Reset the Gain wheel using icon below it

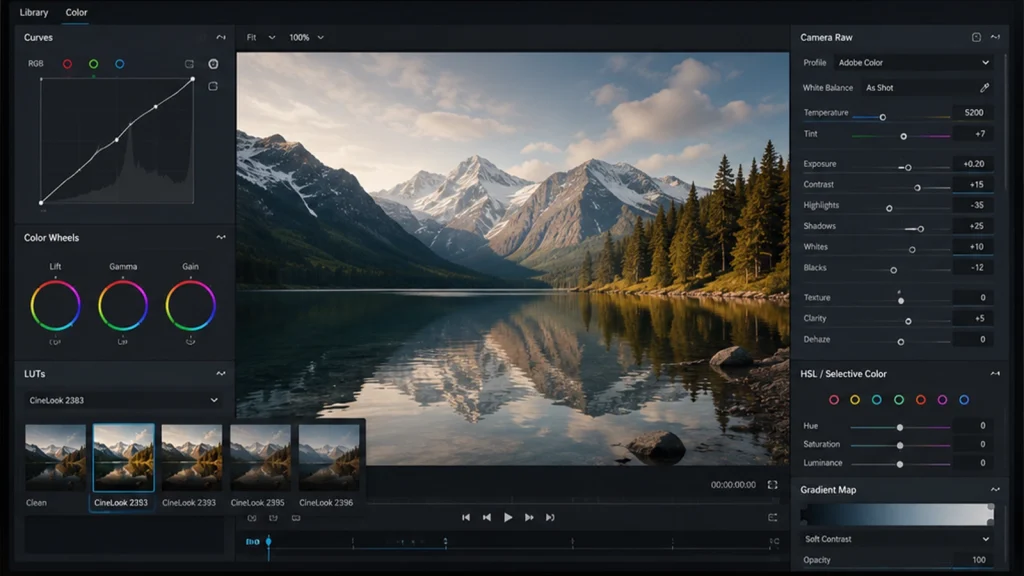pyautogui.click(x=191, y=342)
